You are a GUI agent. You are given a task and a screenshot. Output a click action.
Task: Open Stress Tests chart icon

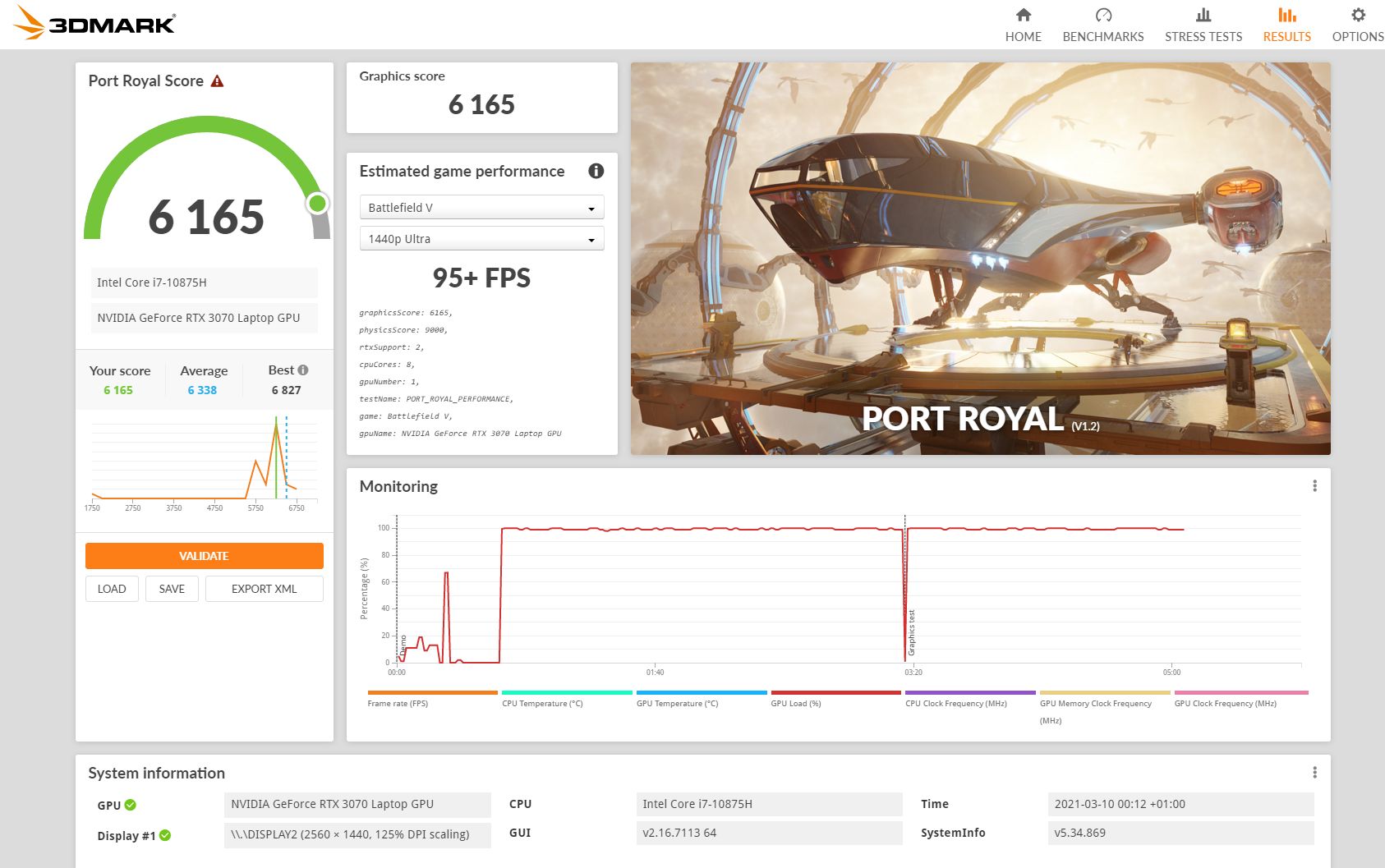1203,15
